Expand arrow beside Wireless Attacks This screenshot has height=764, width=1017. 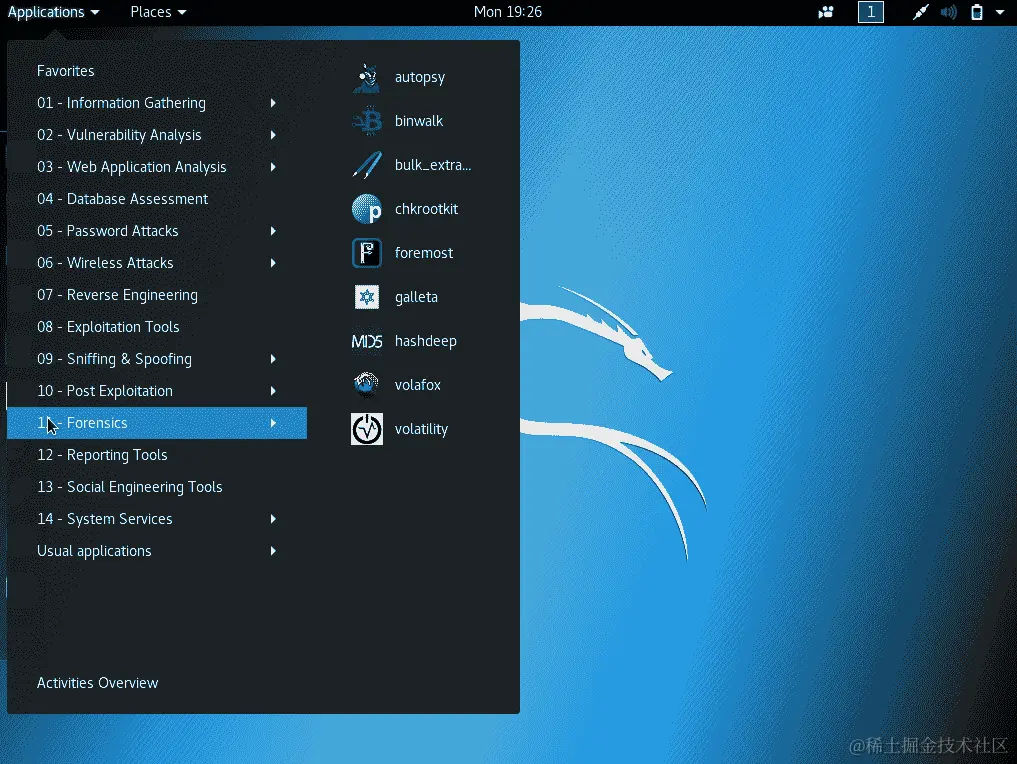point(273,263)
